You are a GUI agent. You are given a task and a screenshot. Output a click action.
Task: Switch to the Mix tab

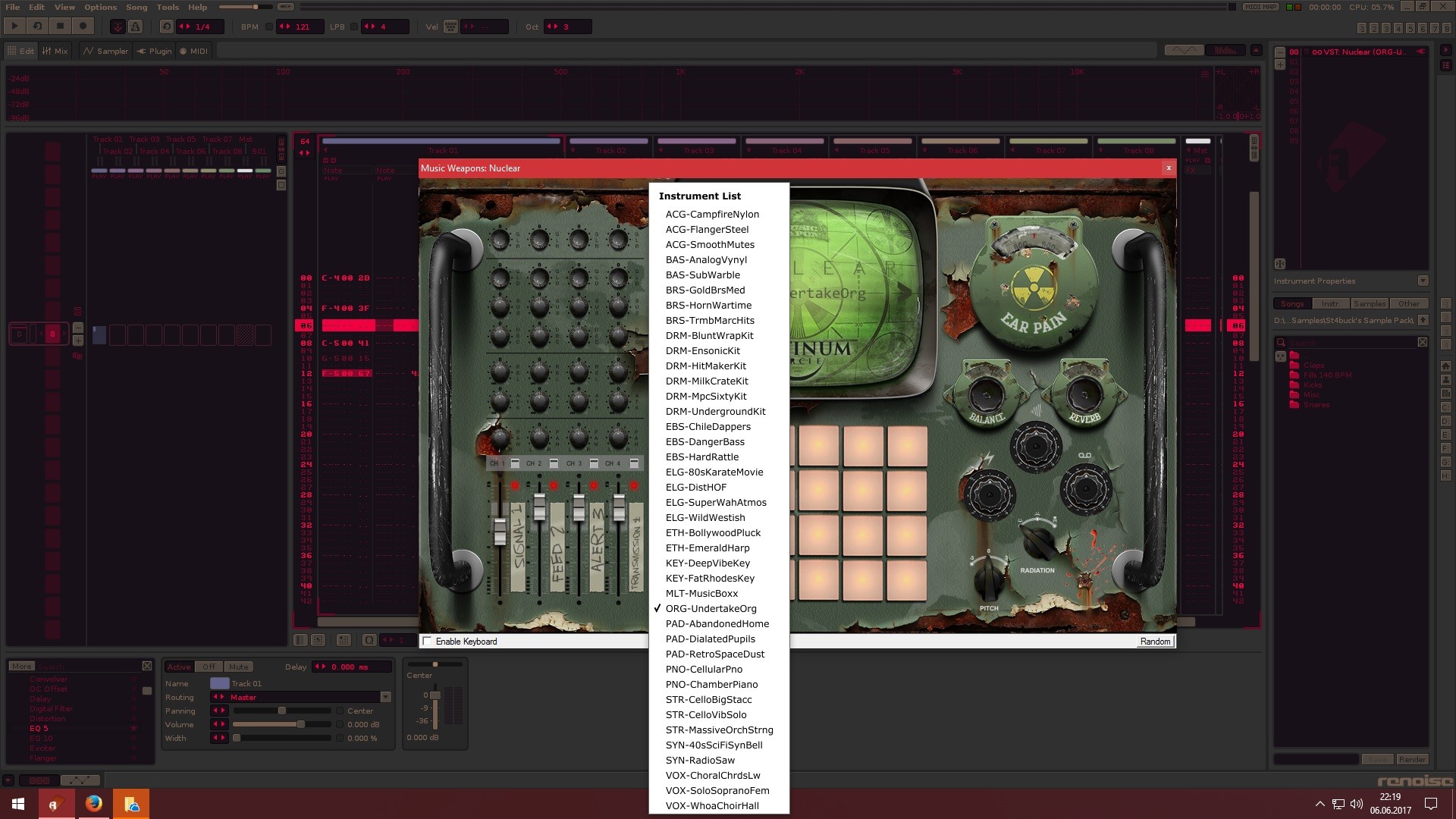point(55,51)
